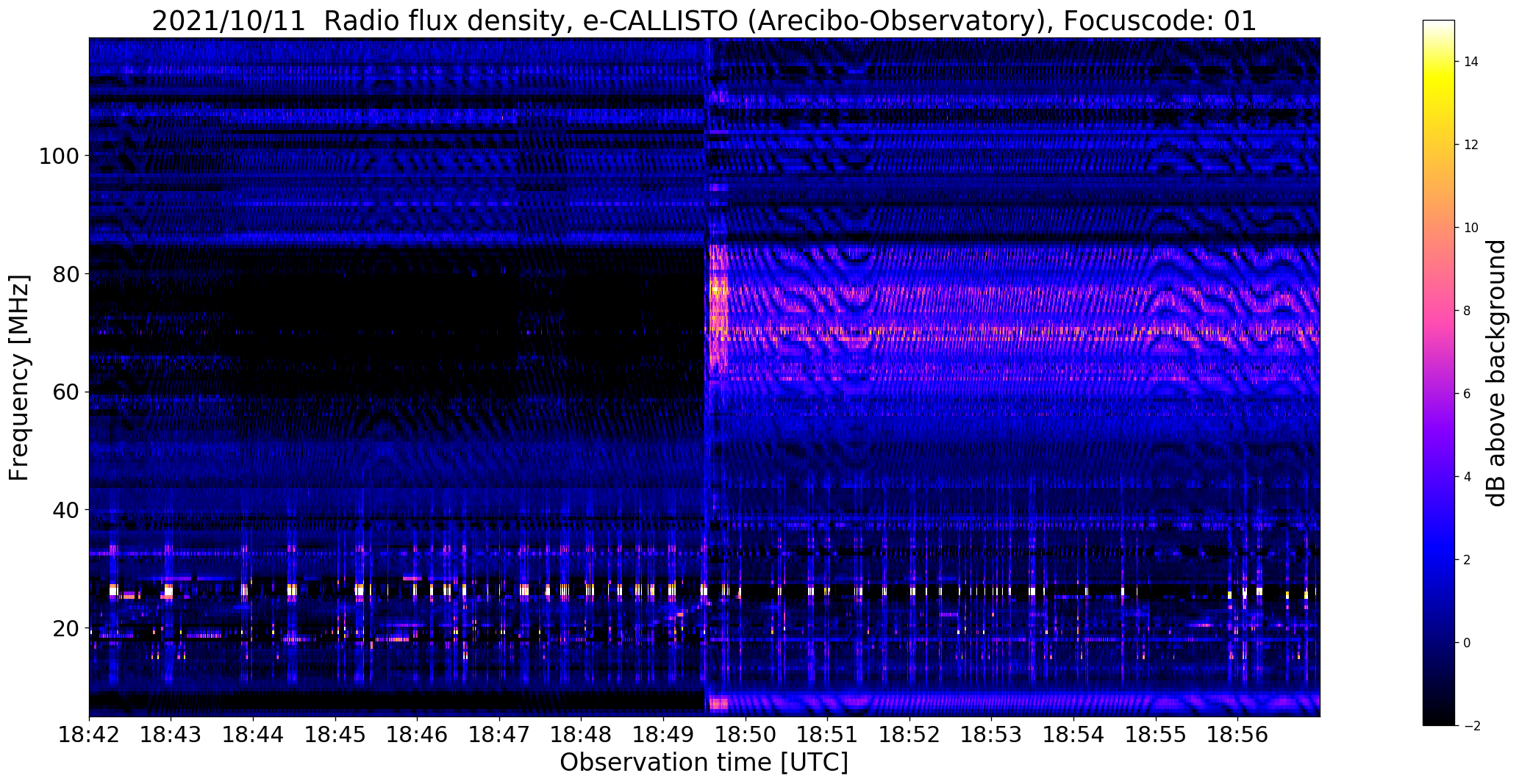Click the 60 tick label on the frequency axis
1519x784 pixels.
click(65, 392)
